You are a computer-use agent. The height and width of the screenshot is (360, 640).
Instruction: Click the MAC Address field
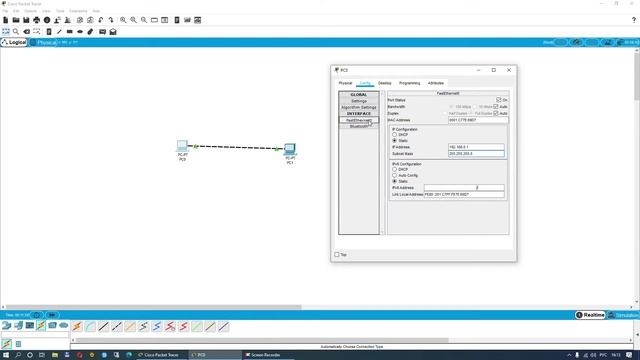(x=478, y=120)
